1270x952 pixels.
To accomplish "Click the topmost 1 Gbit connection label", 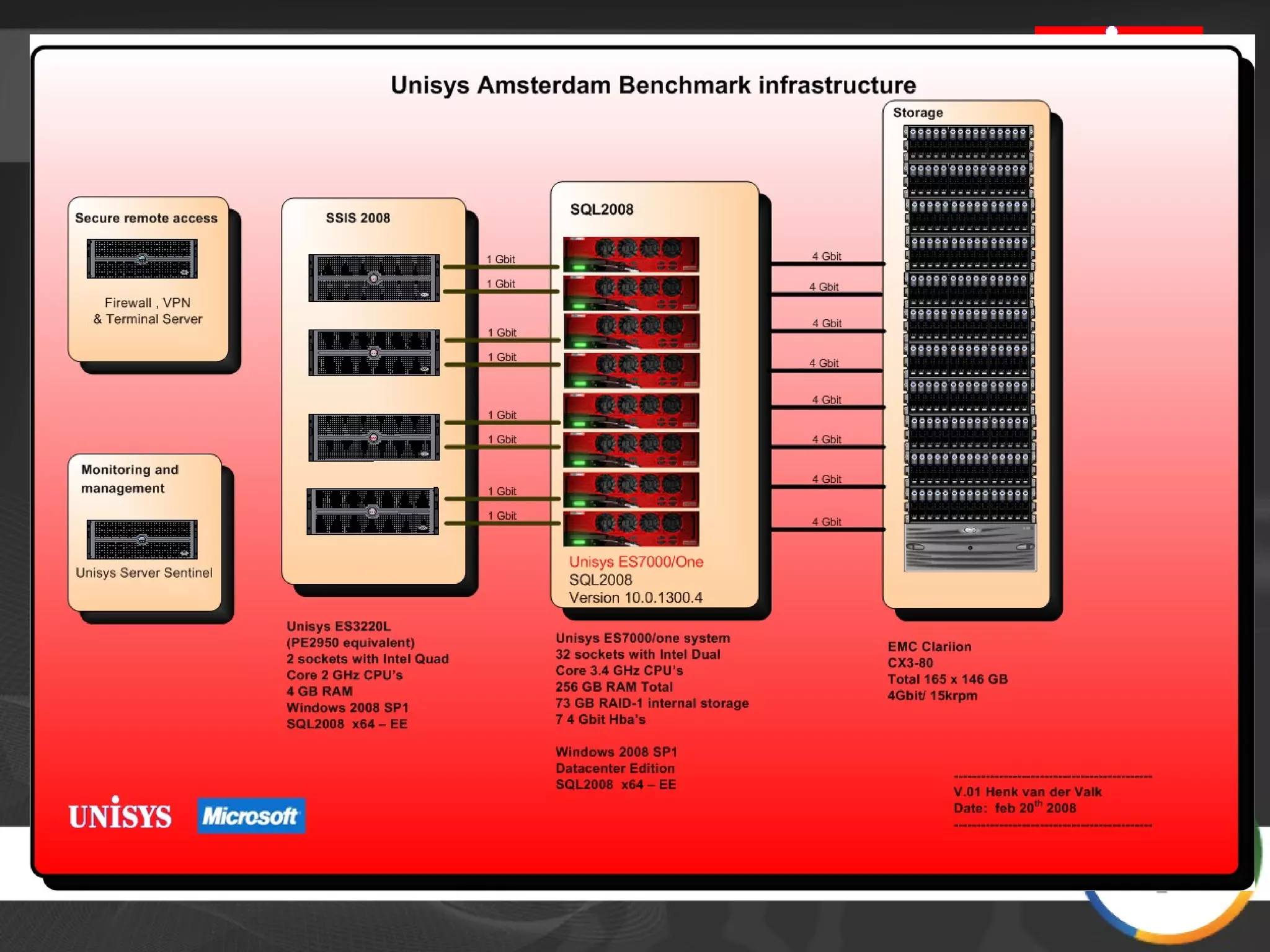I will point(500,259).
